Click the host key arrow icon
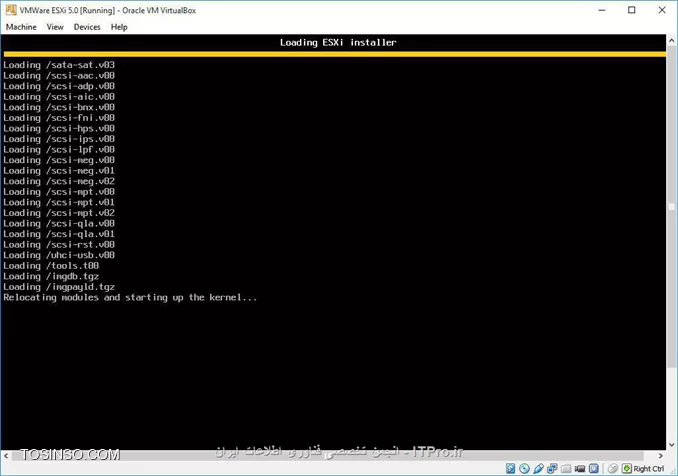 point(627,468)
